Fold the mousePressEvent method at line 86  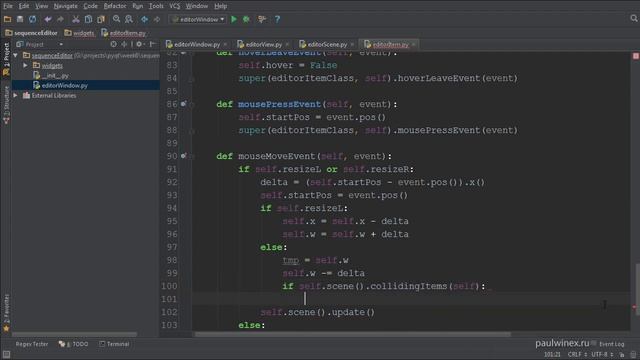pos(191,104)
